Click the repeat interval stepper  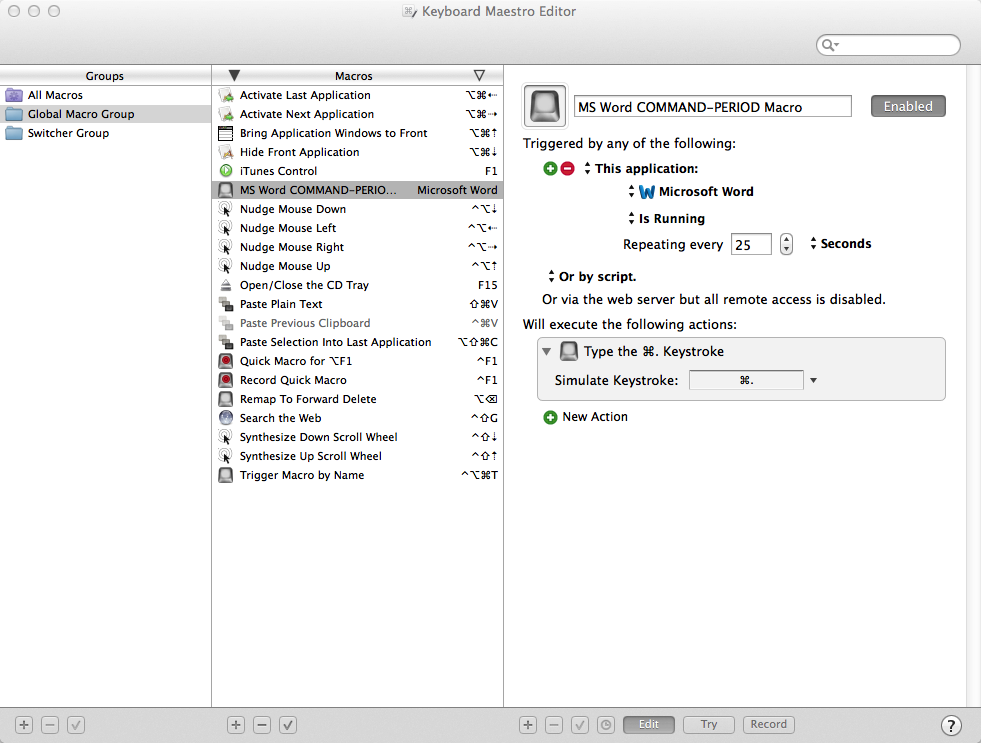[786, 244]
